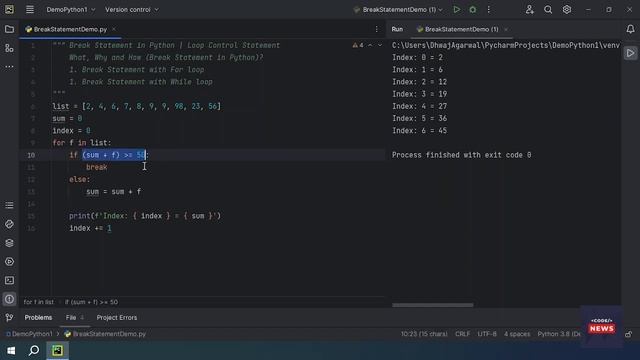Click 'Index: 6 = 45' output line

click(419, 131)
